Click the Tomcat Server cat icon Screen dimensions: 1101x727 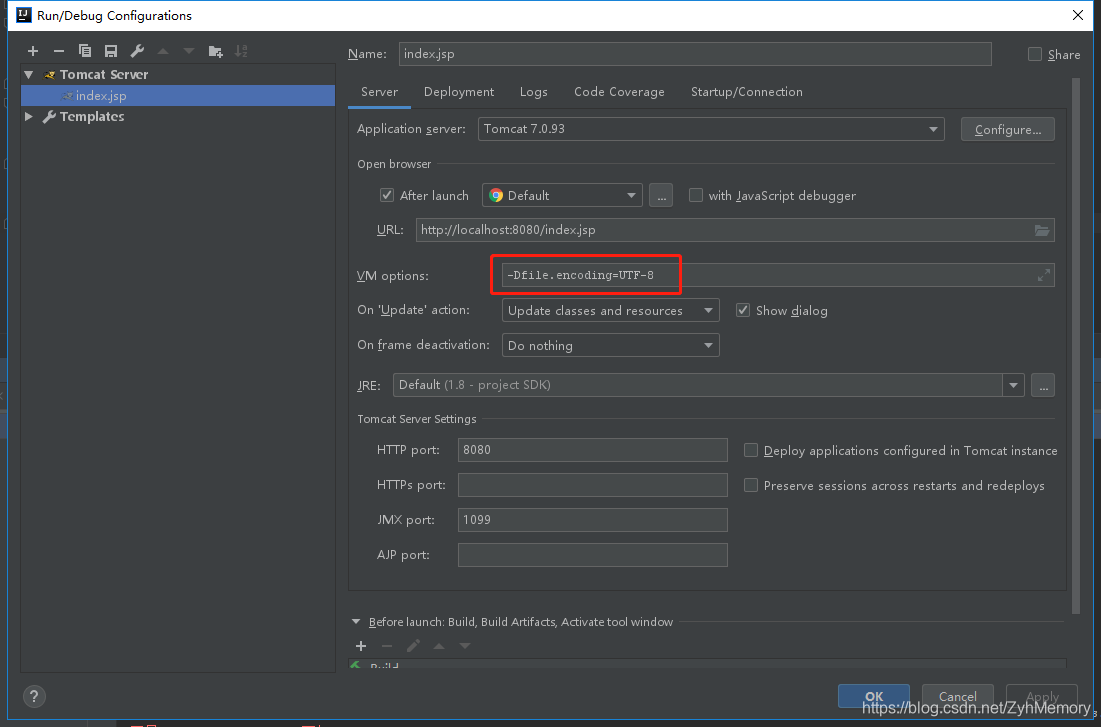49,74
